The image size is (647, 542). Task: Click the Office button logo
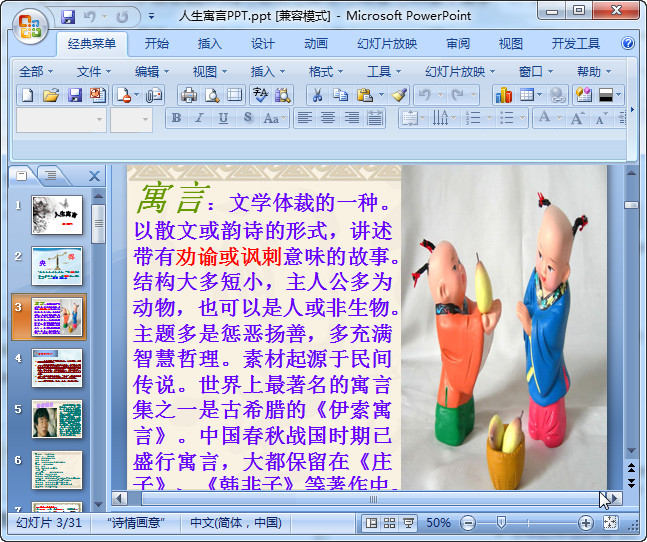pyautogui.click(x=30, y=27)
